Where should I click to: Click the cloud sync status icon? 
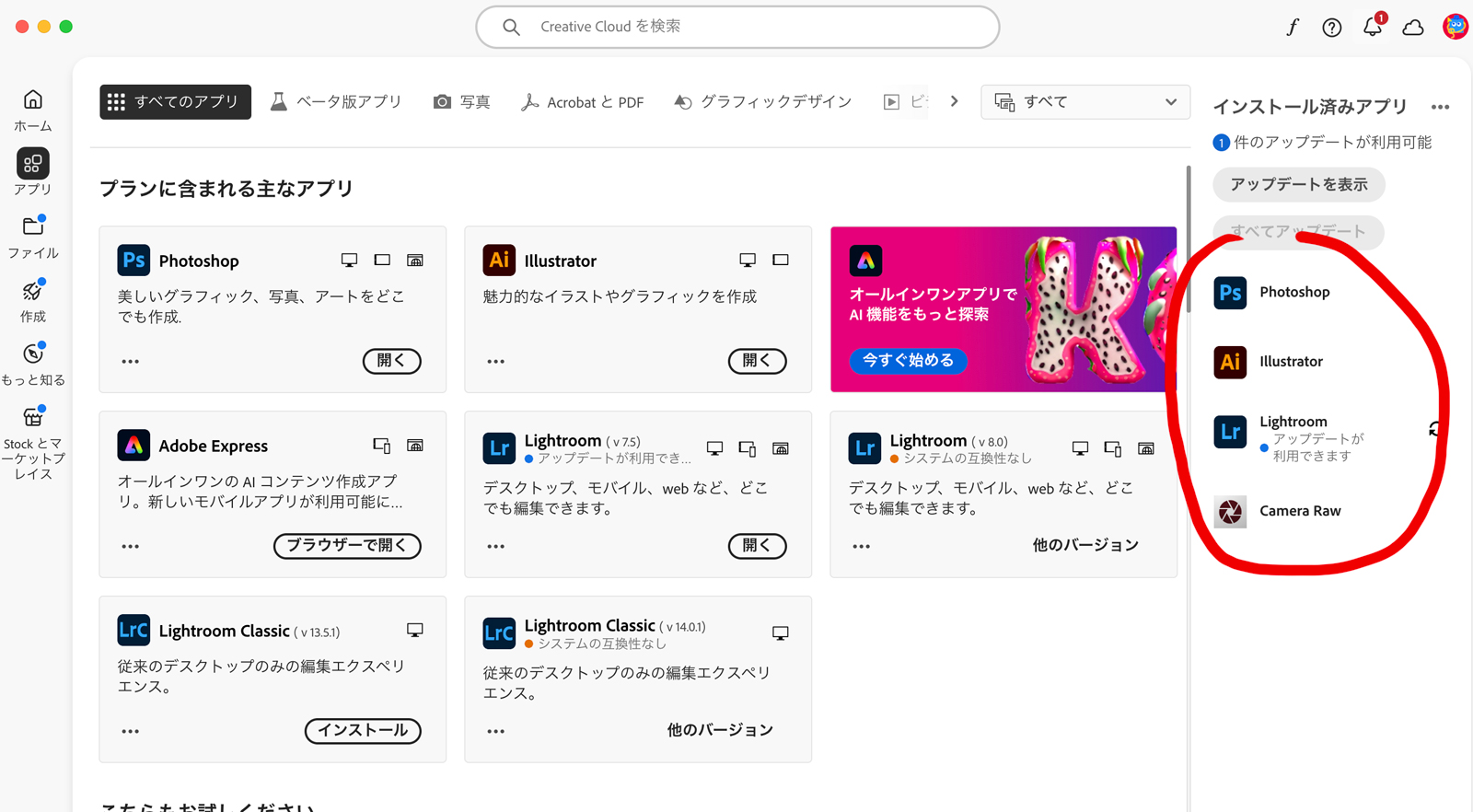click(x=1413, y=28)
